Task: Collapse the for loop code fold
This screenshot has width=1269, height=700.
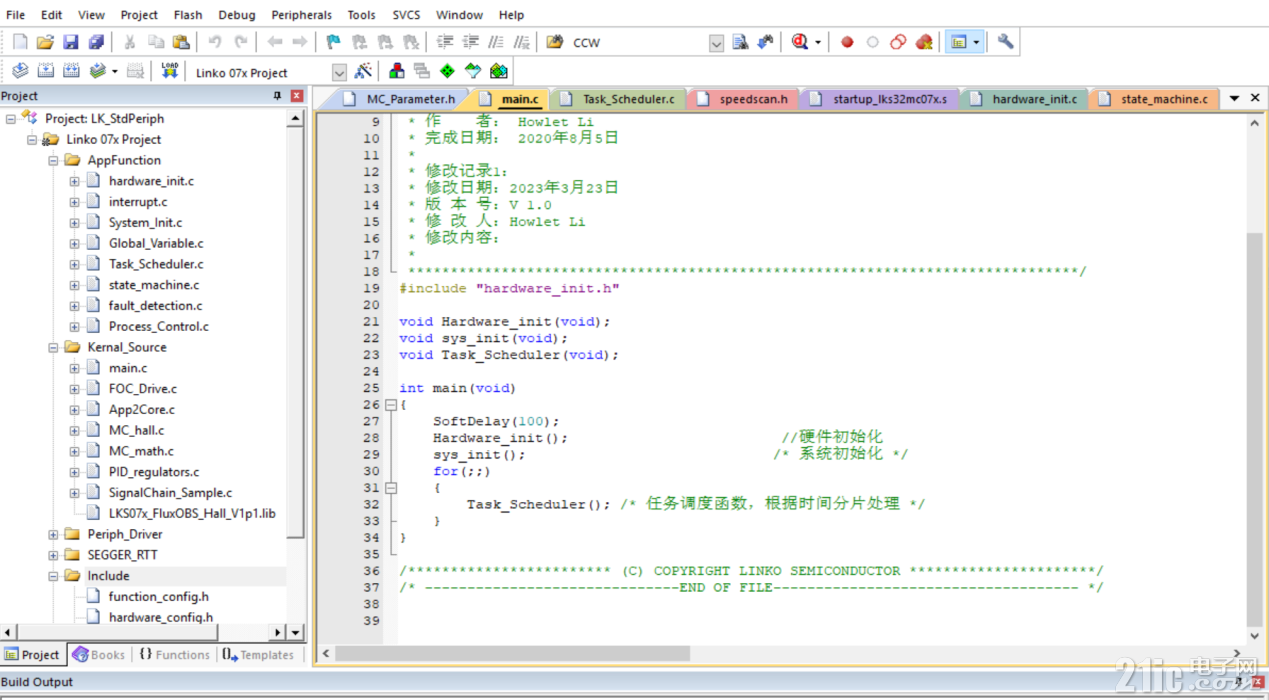Action: [x=390, y=488]
